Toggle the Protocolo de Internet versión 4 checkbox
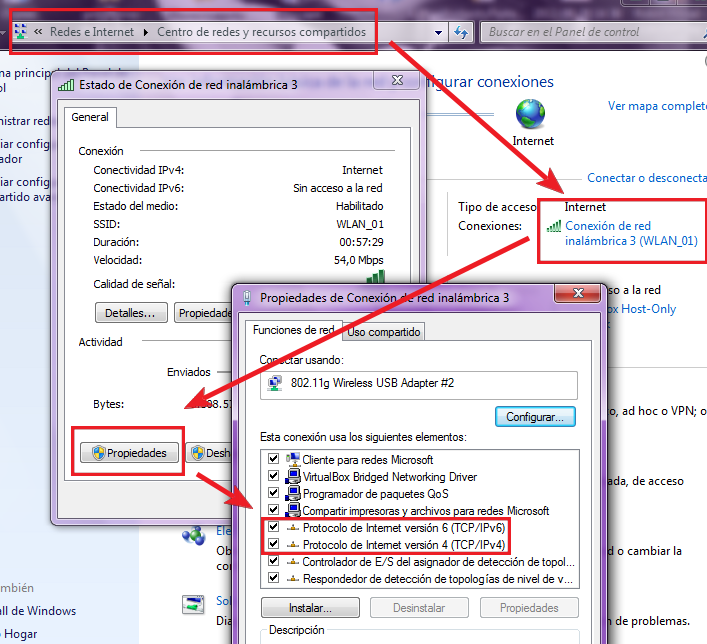Image resolution: width=707 pixels, height=644 pixels. point(273,545)
